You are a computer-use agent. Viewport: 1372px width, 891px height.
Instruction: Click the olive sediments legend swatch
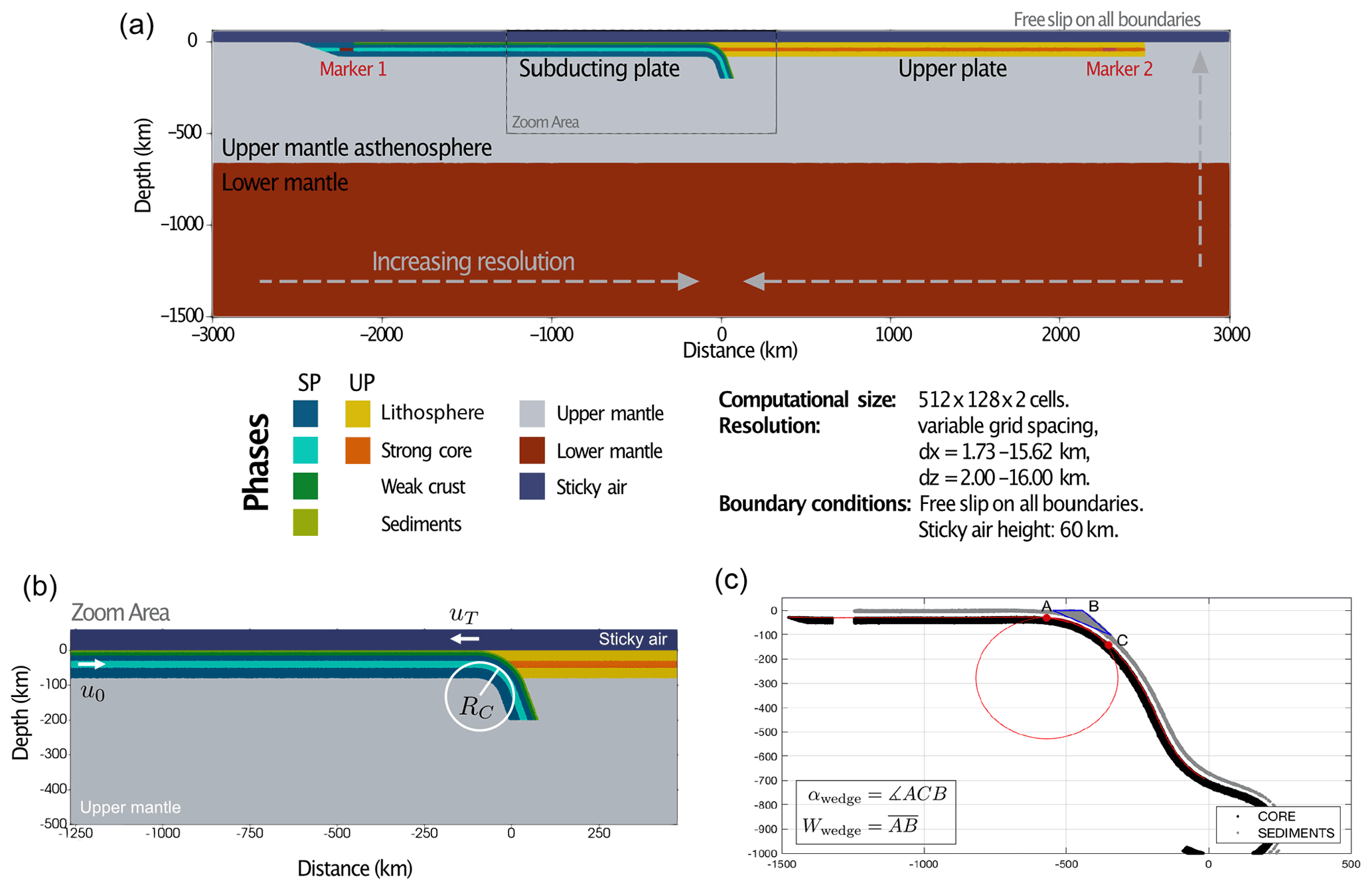pos(305,523)
